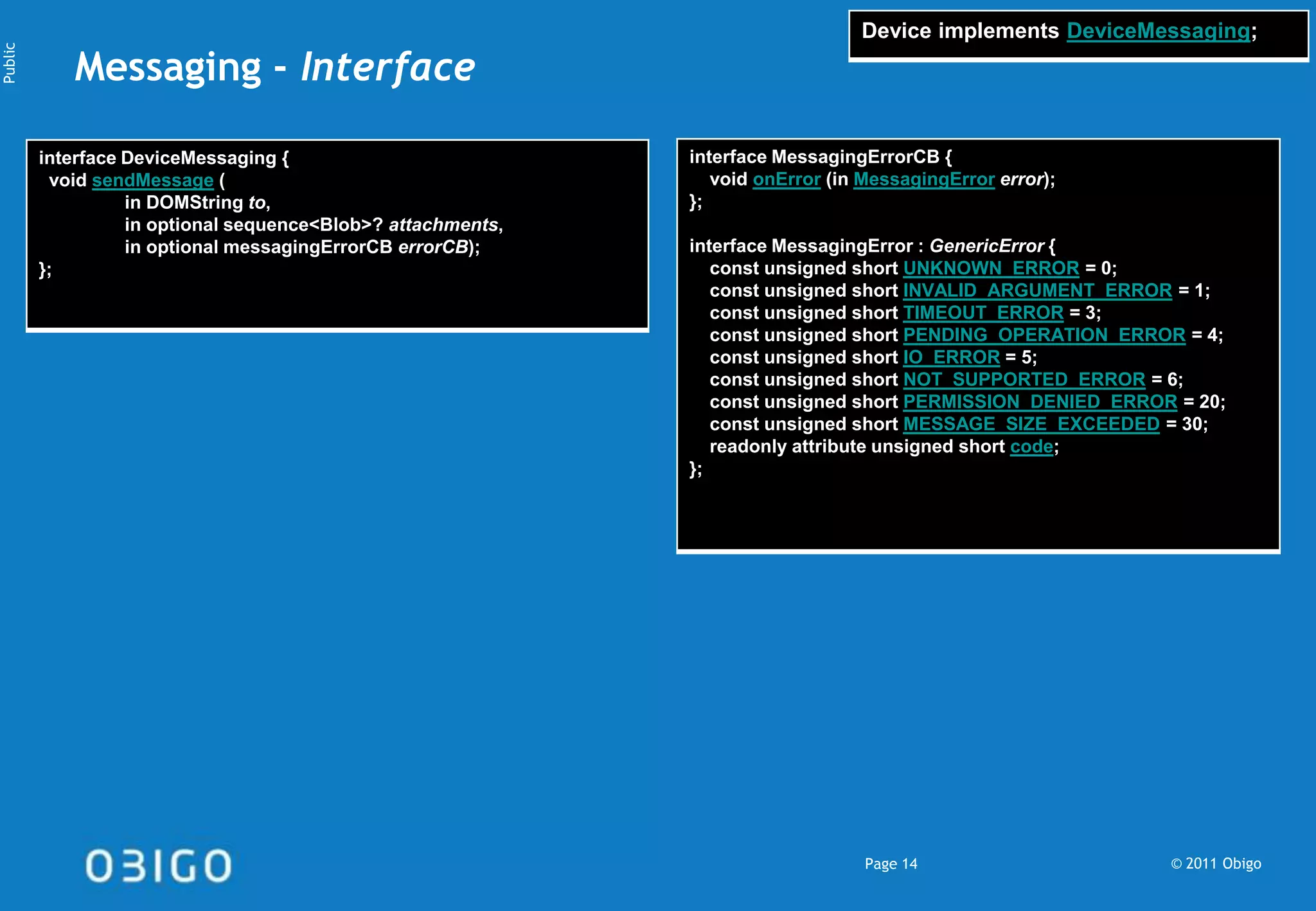Image resolution: width=1316 pixels, height=911 pixels.
Task: Follow the PENDING_OPERATION_ERROR link
Action: (x=1044, y=335)
